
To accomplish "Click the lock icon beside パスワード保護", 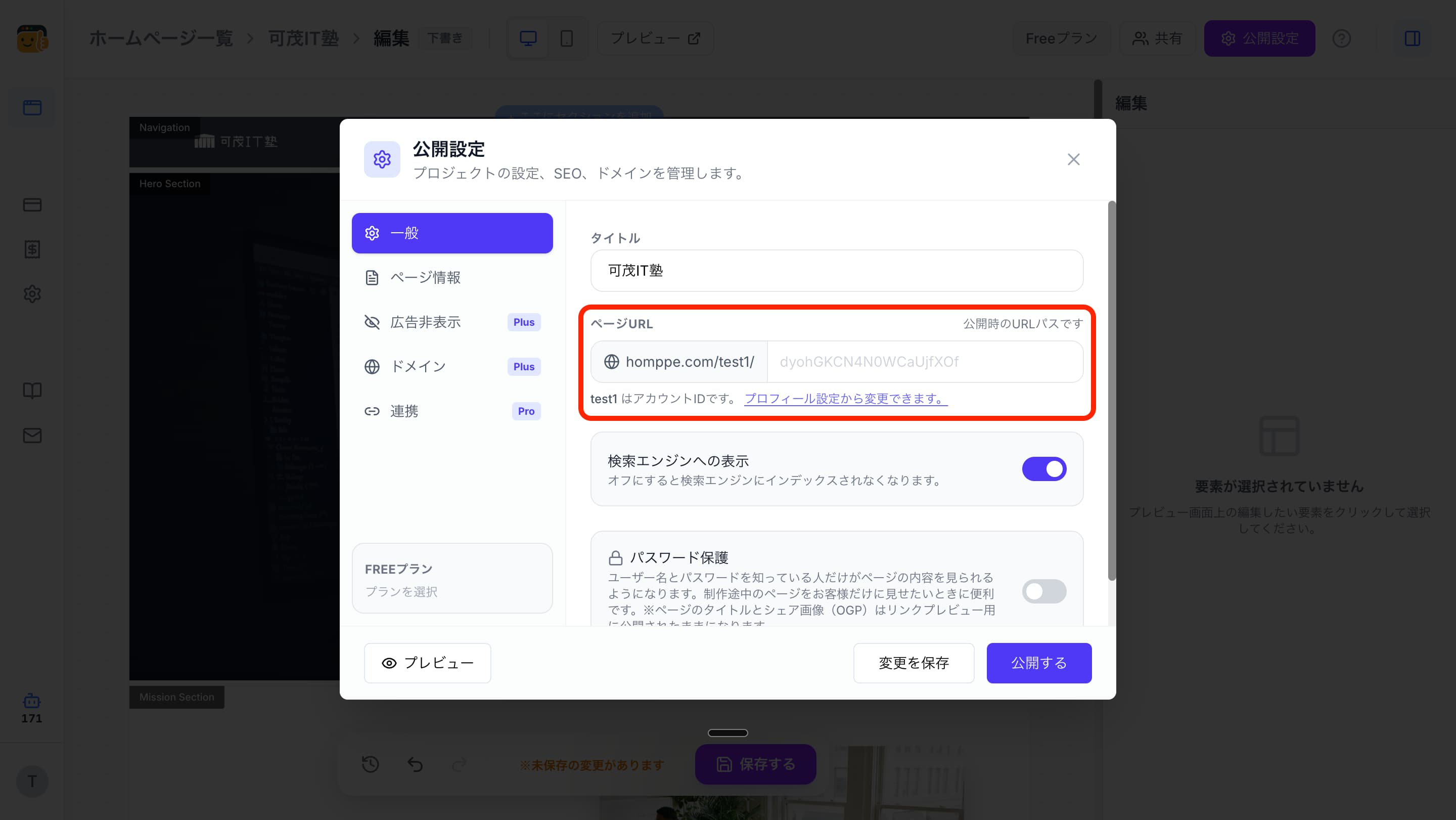I will [x=616, y=558].
